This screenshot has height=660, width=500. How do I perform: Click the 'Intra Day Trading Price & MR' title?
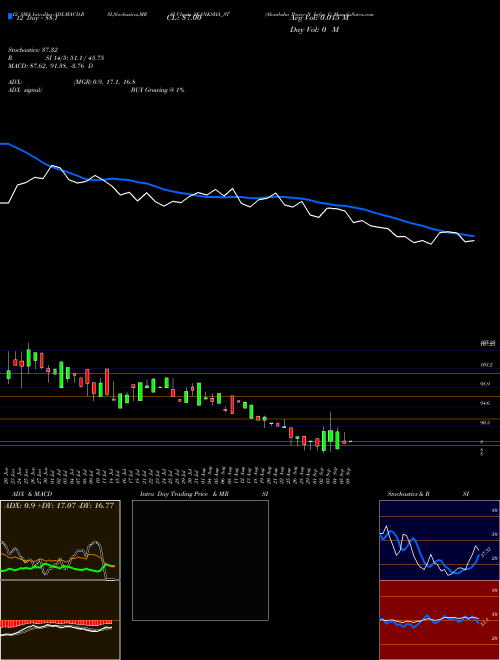(x=184, y=494)
